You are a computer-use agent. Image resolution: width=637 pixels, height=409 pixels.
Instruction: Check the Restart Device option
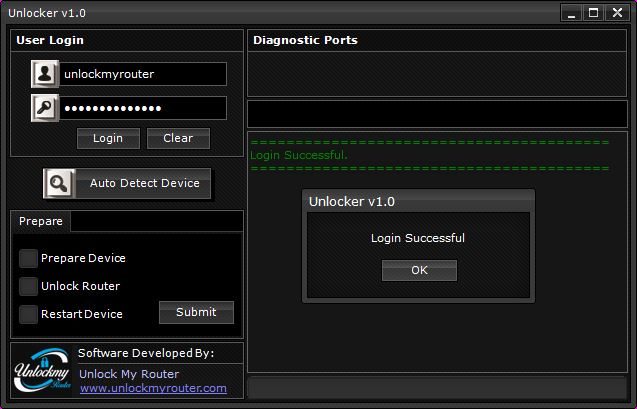(x=28, y=314)
